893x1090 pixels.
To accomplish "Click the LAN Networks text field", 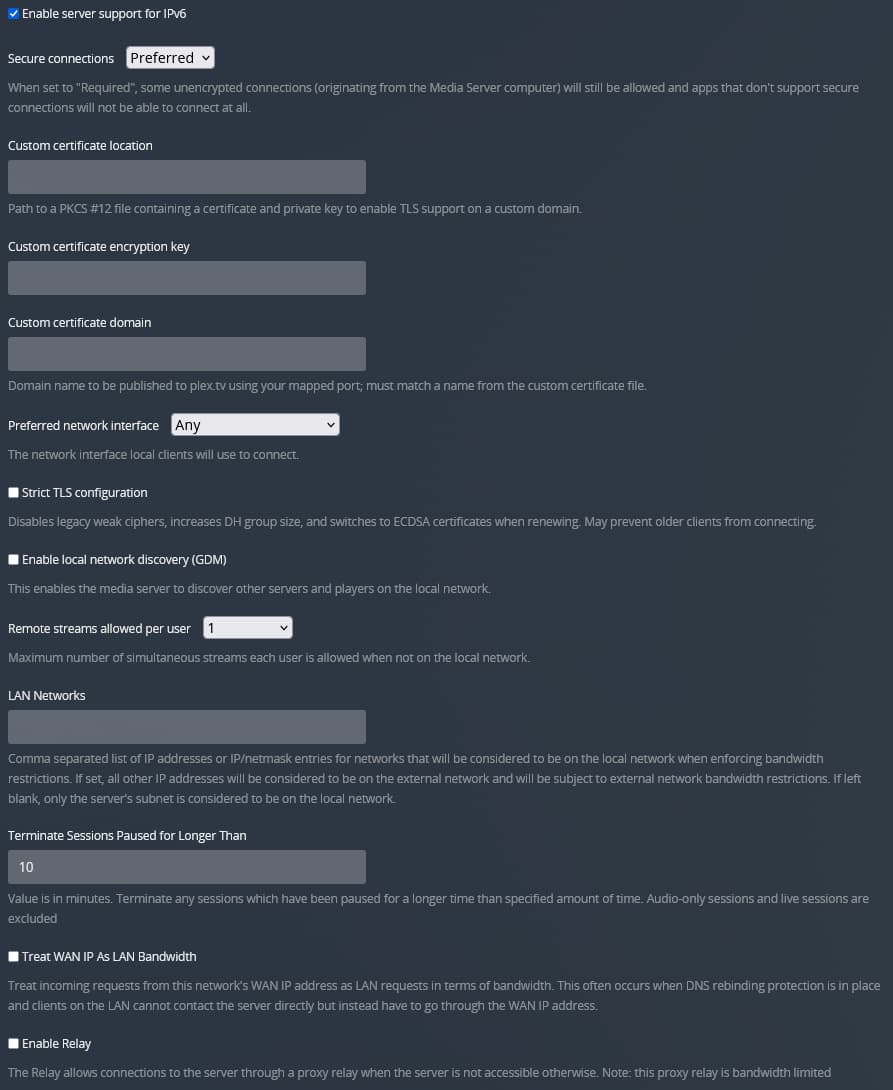I will [x=187, y=727].
